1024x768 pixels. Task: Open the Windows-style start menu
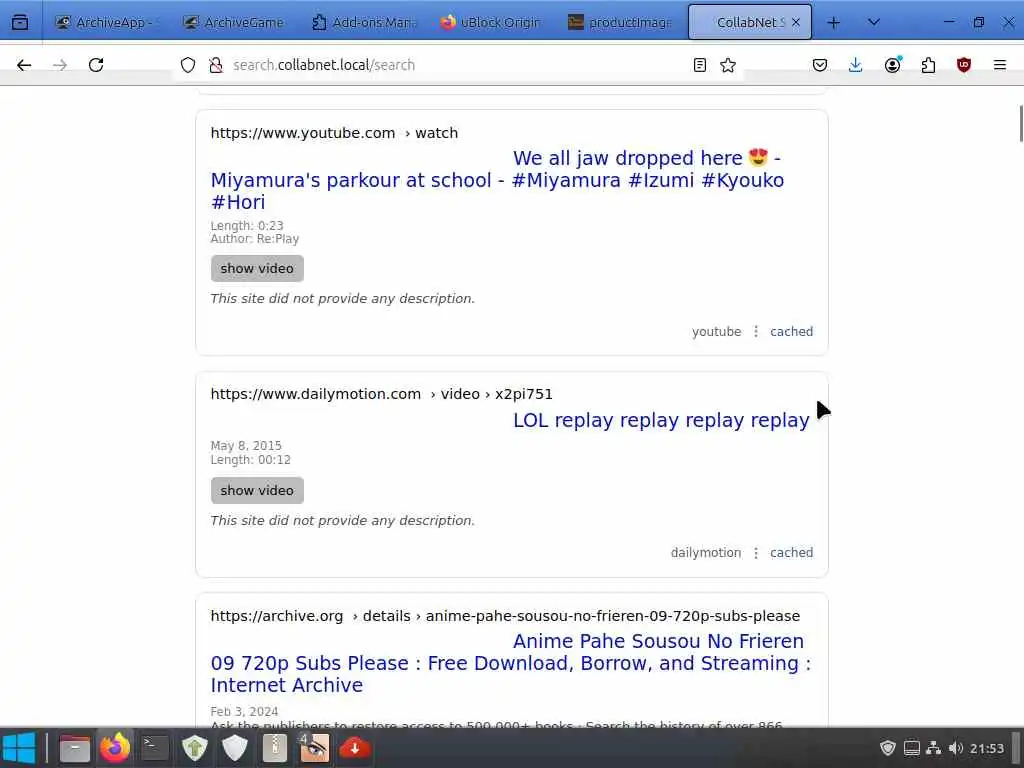tap(19, 748)
